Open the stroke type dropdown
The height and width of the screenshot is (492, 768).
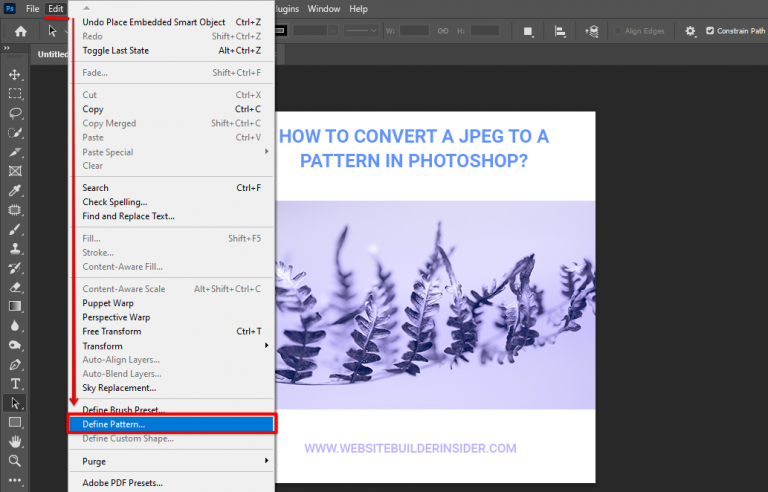point(360,31)
